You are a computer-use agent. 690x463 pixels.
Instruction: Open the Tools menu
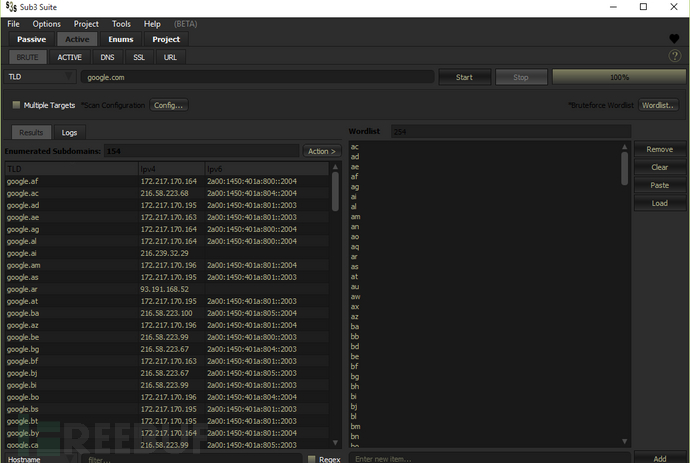point(121,24)
